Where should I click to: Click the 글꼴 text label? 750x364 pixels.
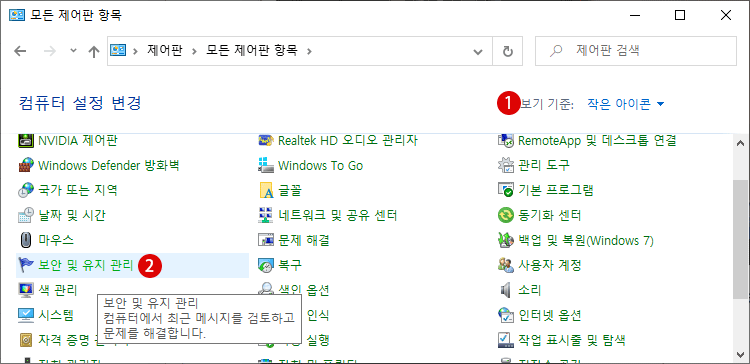[x=290, y=190]
